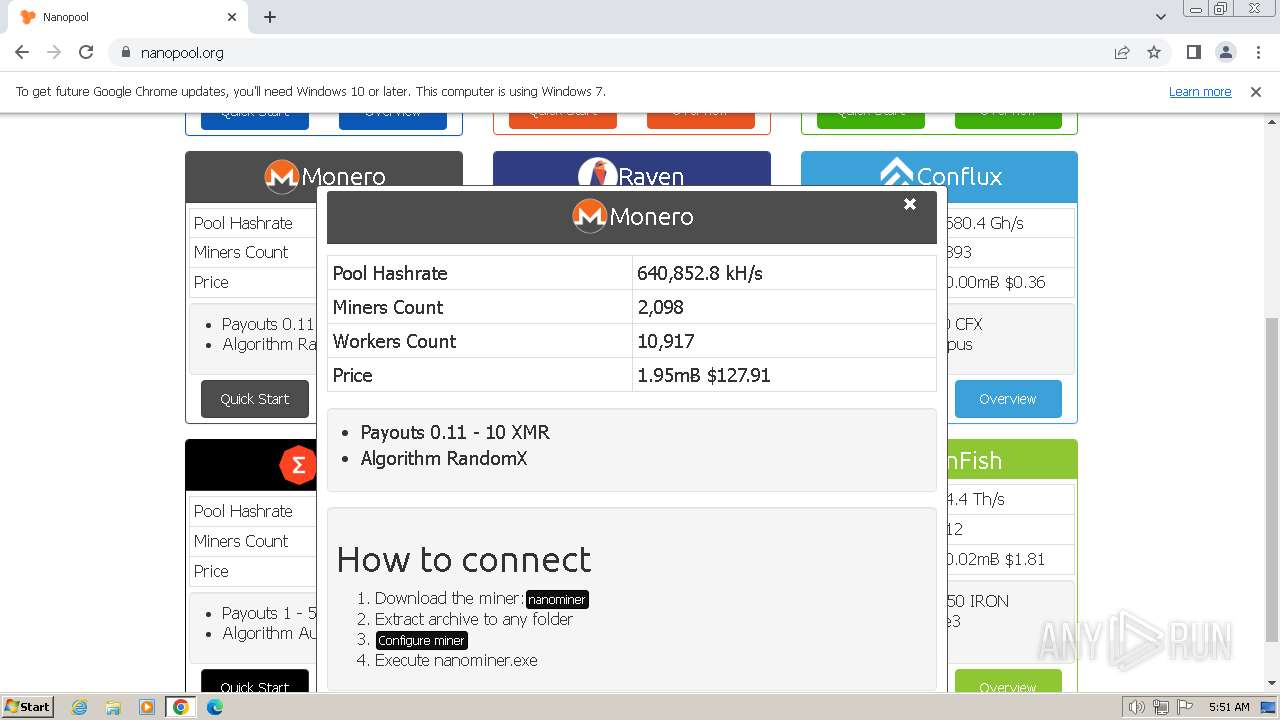The height and width of the screenshot is (720, 1280).
Task: Click Conflux price $0.36 text
Action: click(1026, 282)
